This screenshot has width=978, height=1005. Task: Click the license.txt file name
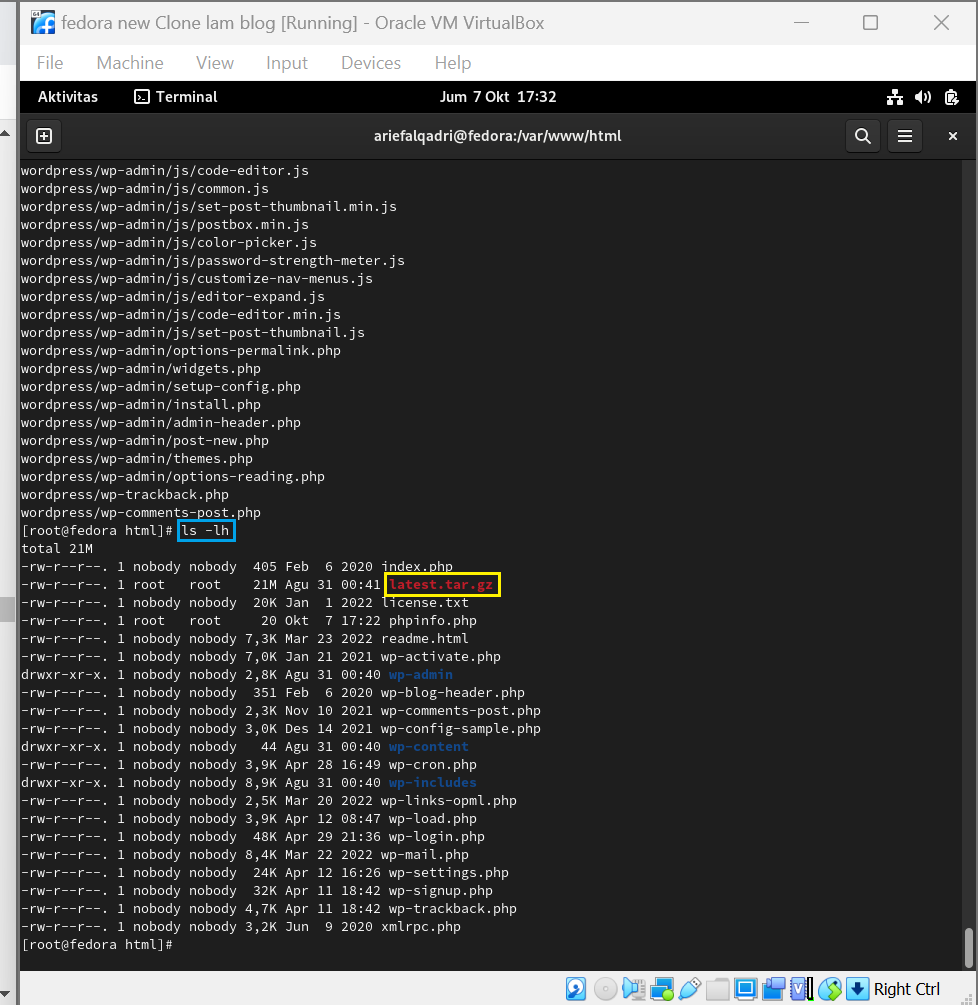(426, 602)
